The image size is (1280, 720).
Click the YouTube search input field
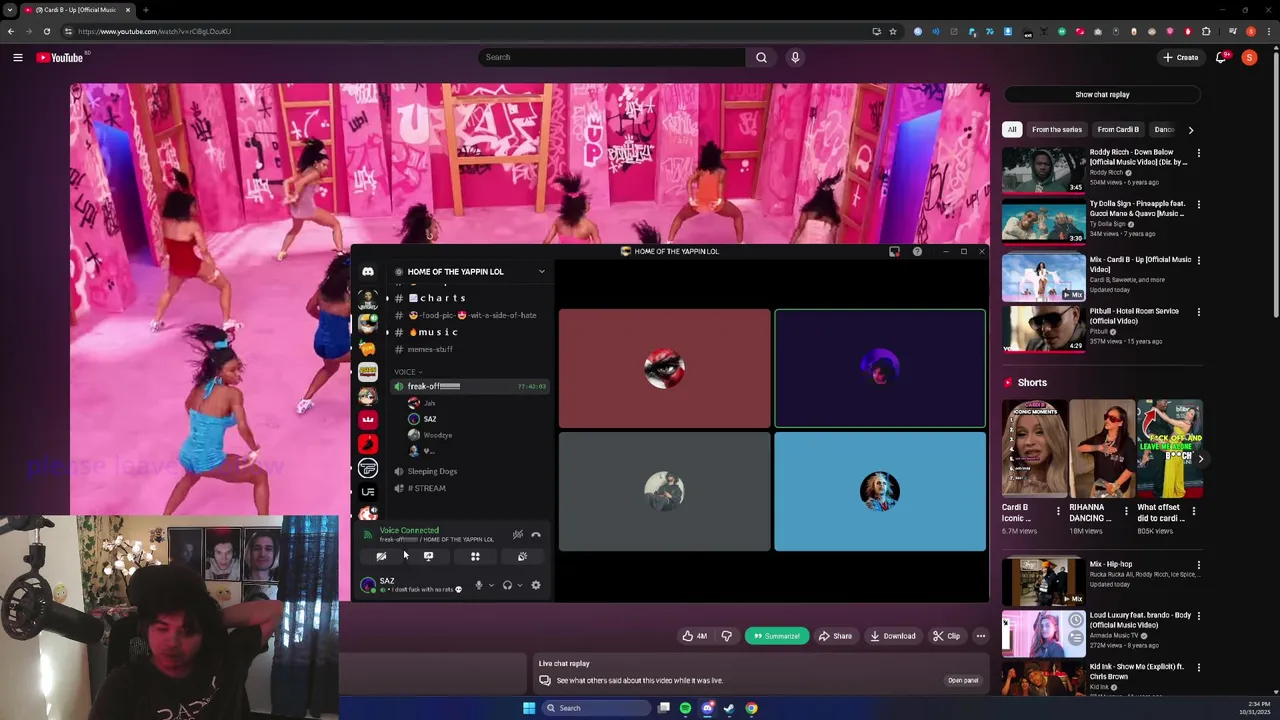tap(611, 57)
